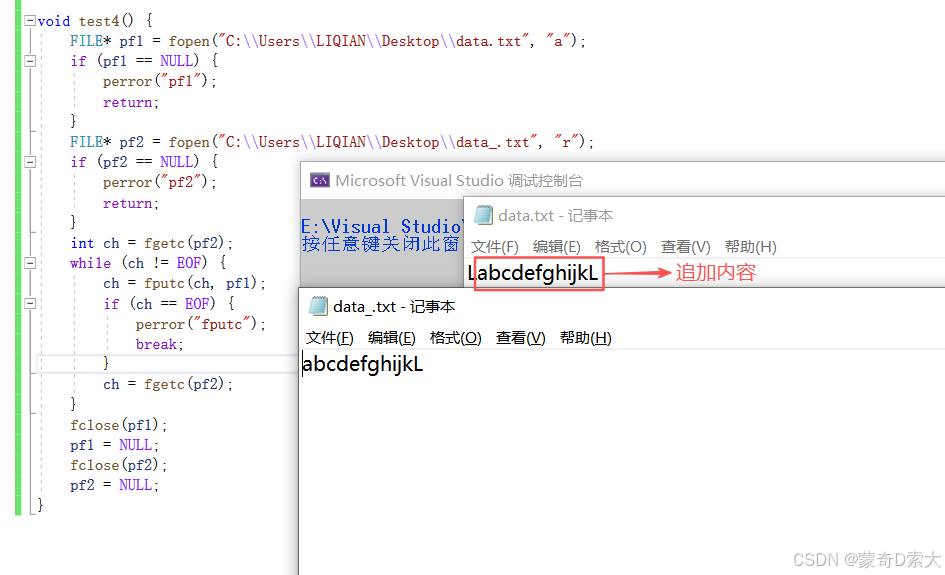Click the int ch = fgetc(pf2); line

pyautogui.click(x=151, y=243)
